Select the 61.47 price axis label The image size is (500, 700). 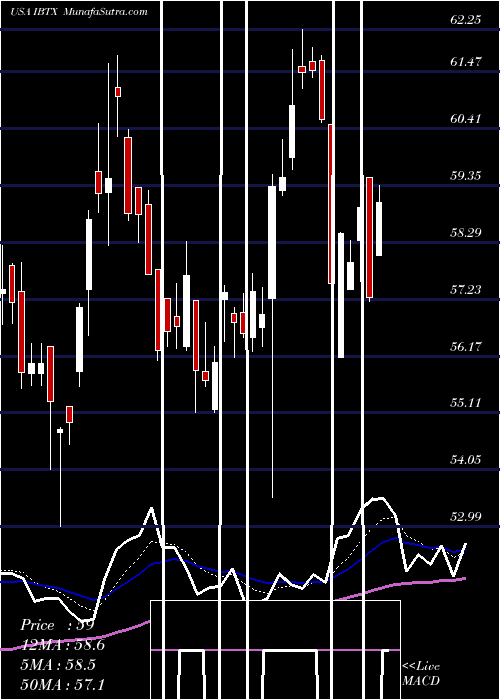[x=466, y=62]
